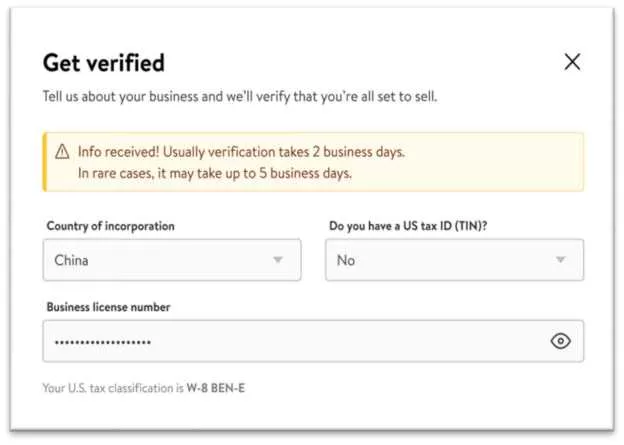
Task: Click the 'Tell us about your business' text
Action: [x=239, y=97]
